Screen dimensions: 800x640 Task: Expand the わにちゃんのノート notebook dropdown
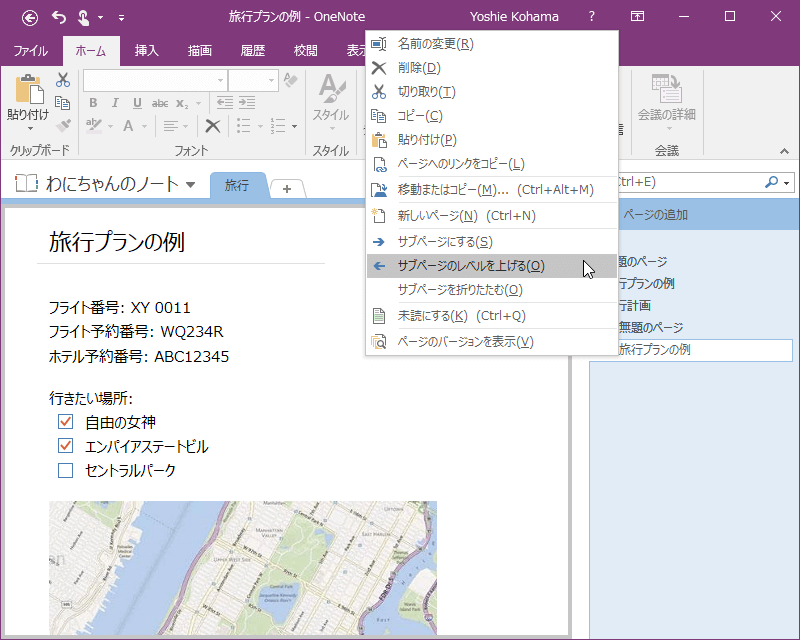coord(190,184)
